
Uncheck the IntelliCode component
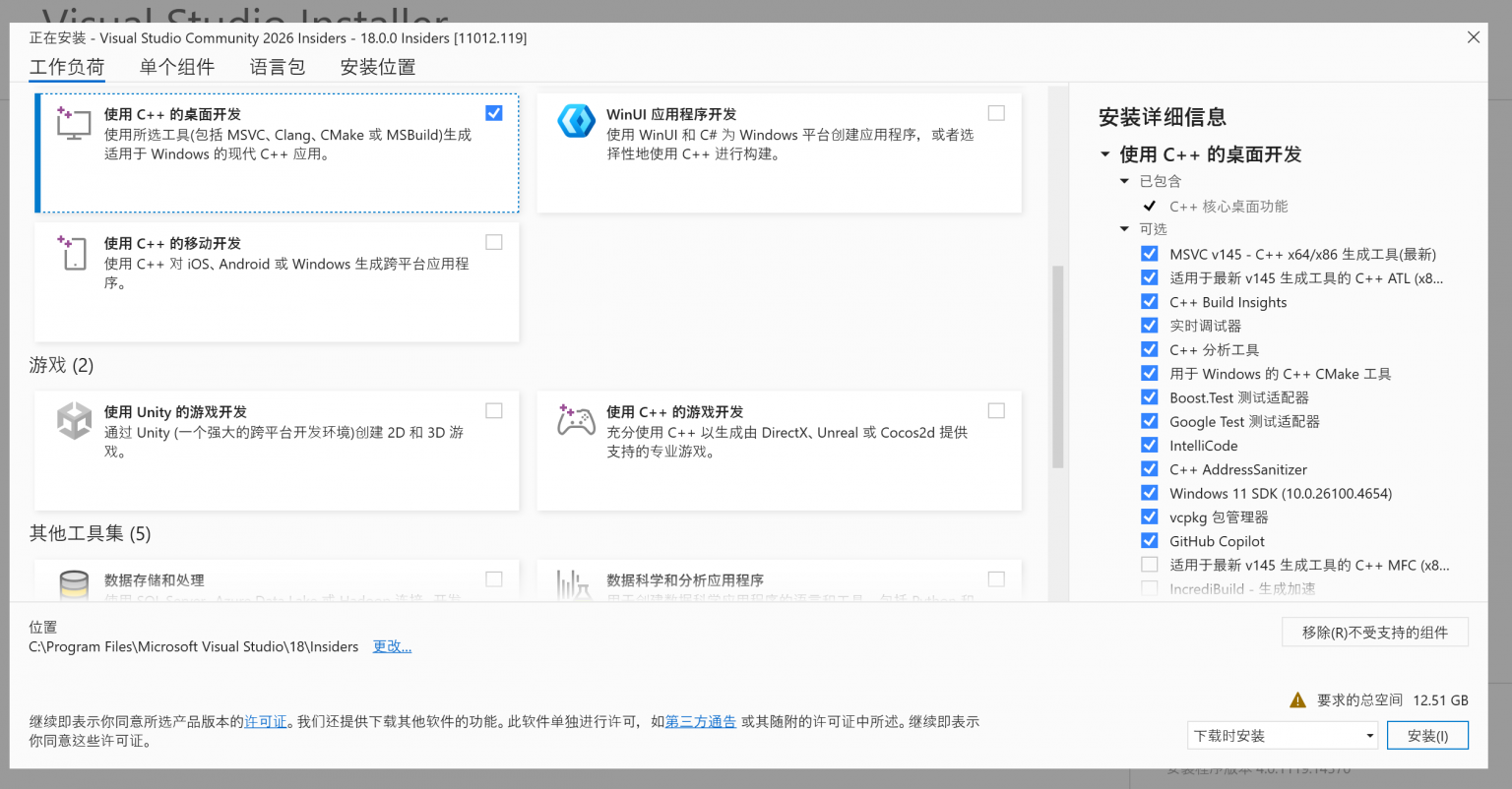(1149, 445)
